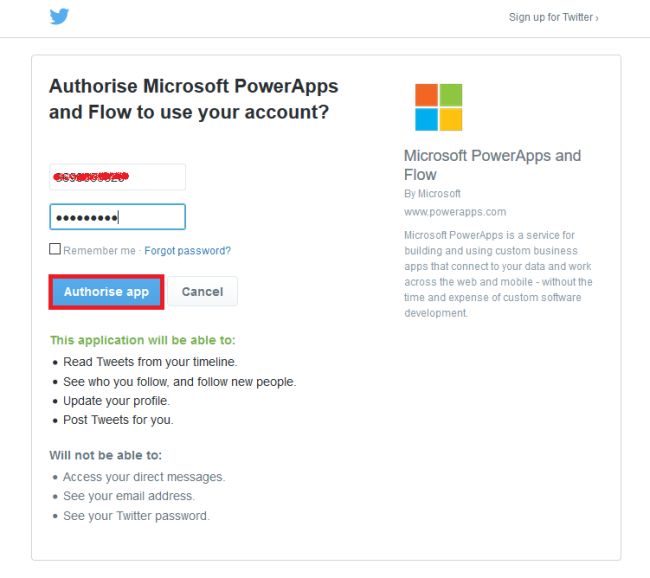650x578 pixels.
Task: Enable the Remember me checkbox
Action: 55,249
